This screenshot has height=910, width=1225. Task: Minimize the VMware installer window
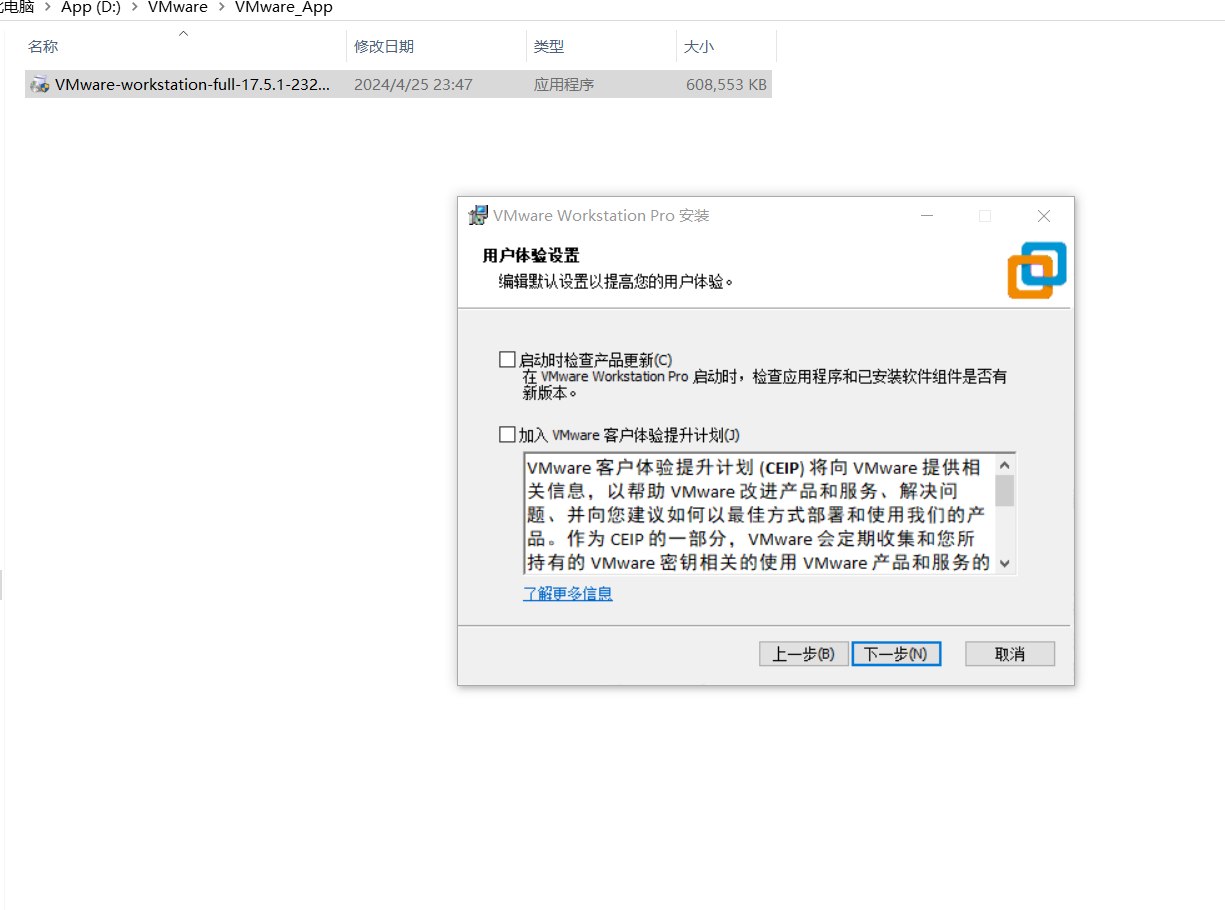pyautogui.click(x=928, y=216)
